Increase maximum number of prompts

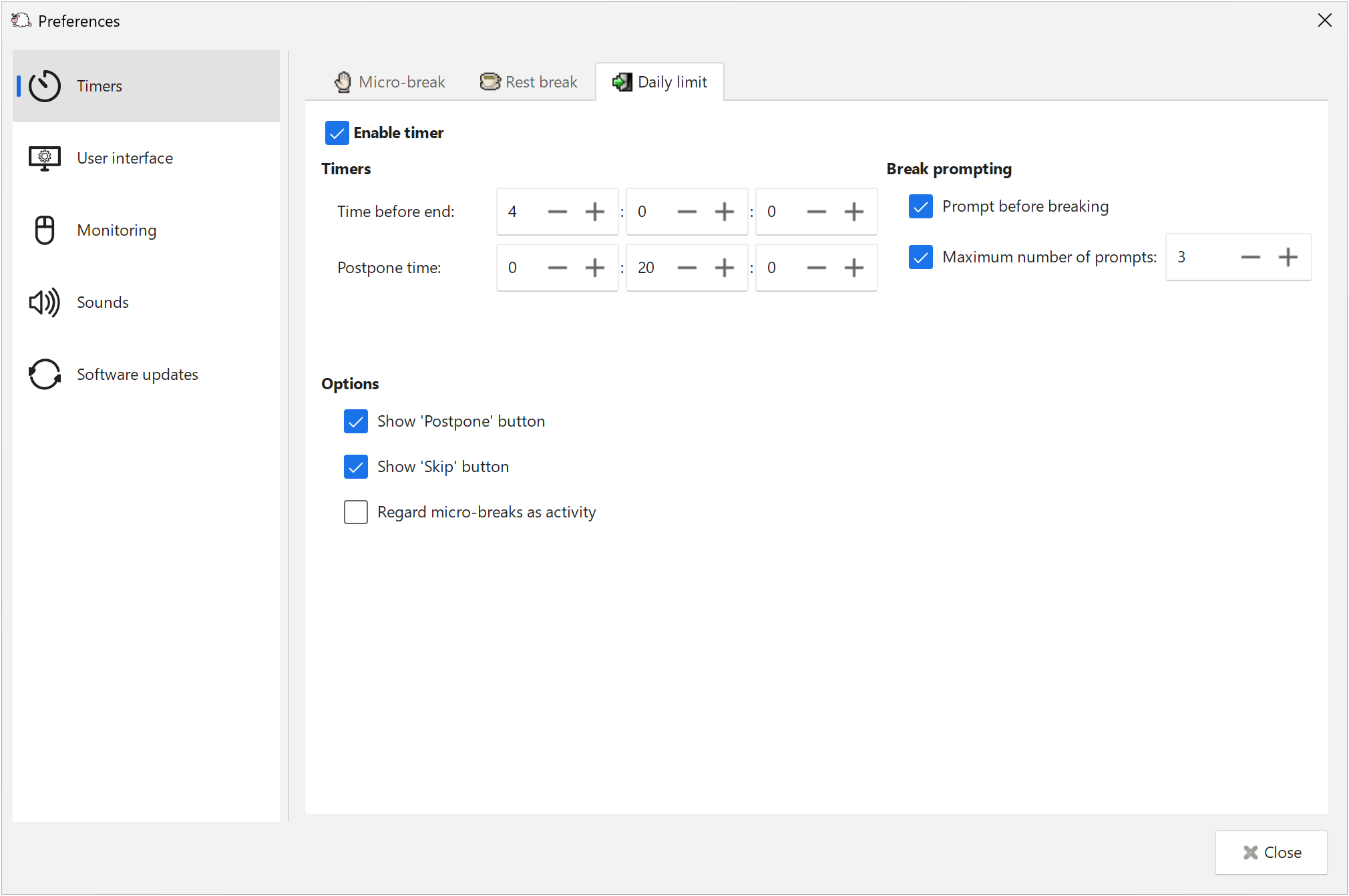point(1288,257)
